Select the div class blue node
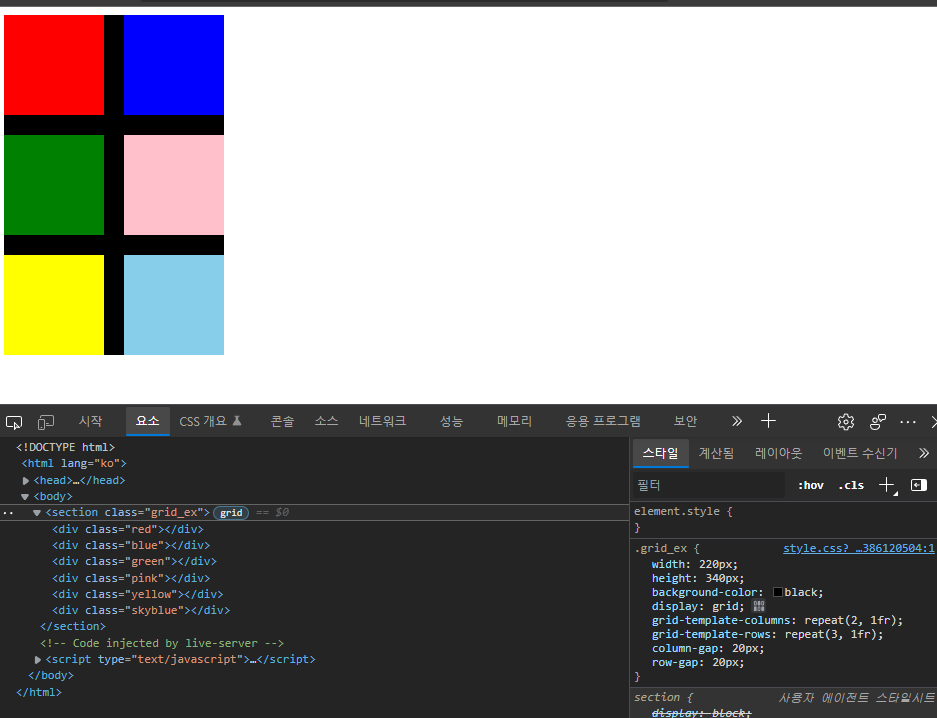Screen dimensions: 937x718 pyautogui.click(x=131, y=545)
